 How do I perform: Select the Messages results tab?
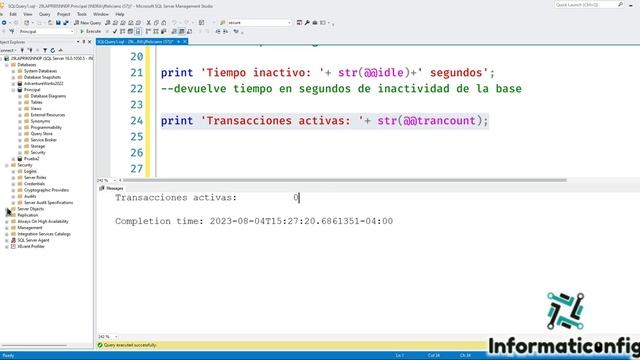(111, 188)
